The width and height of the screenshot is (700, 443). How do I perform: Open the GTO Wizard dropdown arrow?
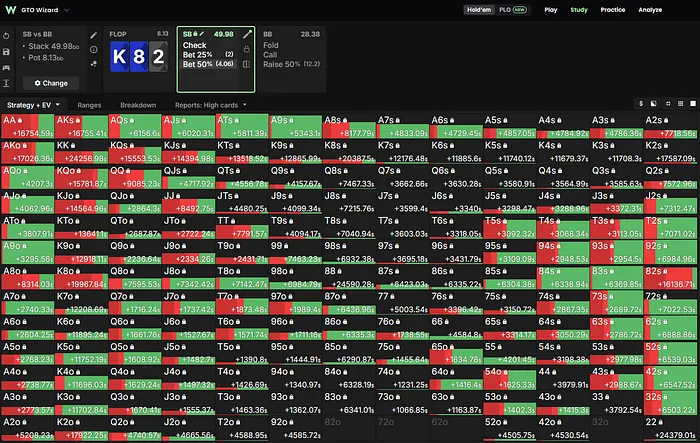click(67, 10)
